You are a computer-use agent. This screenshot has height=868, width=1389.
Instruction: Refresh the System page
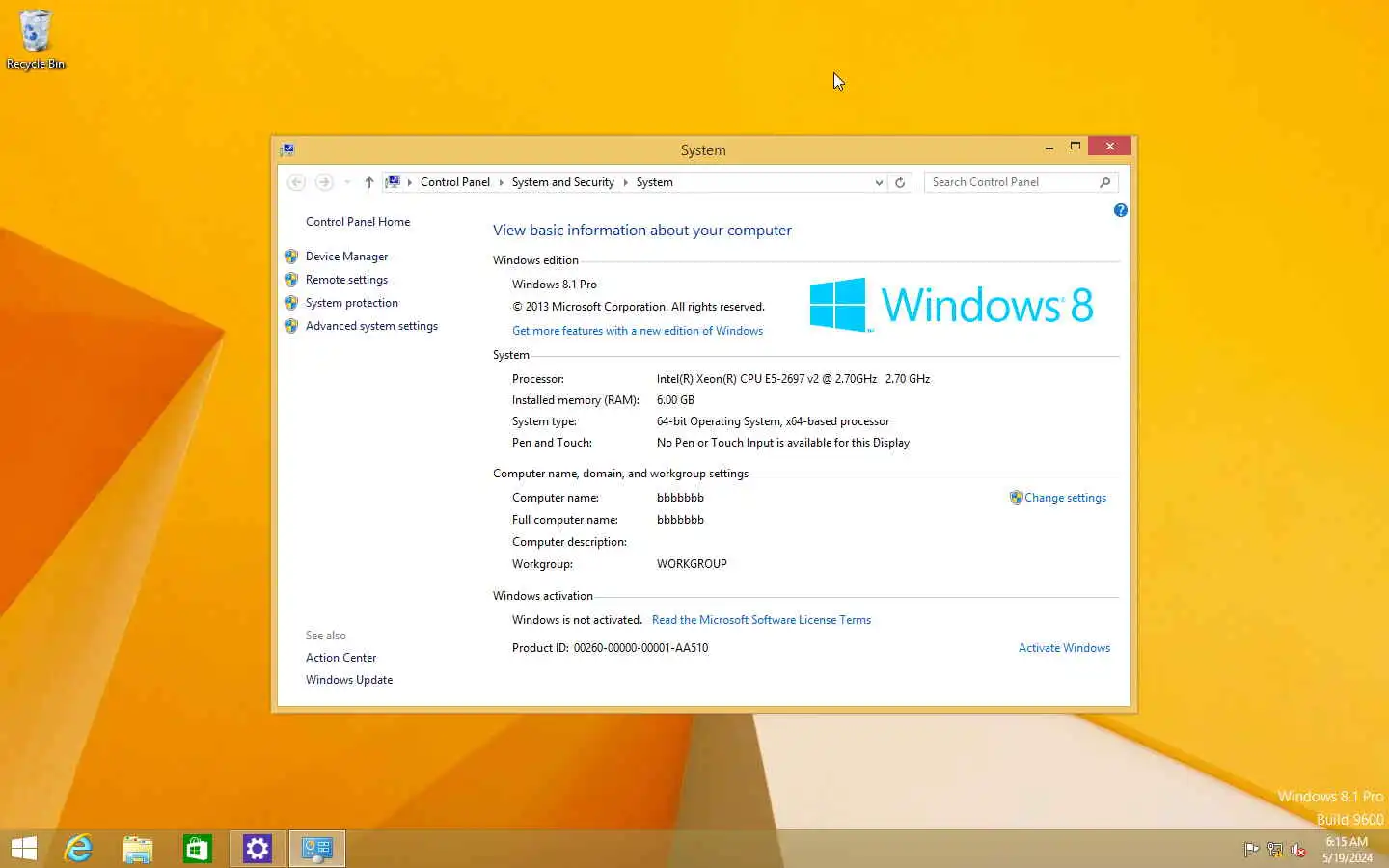point(900,182)
